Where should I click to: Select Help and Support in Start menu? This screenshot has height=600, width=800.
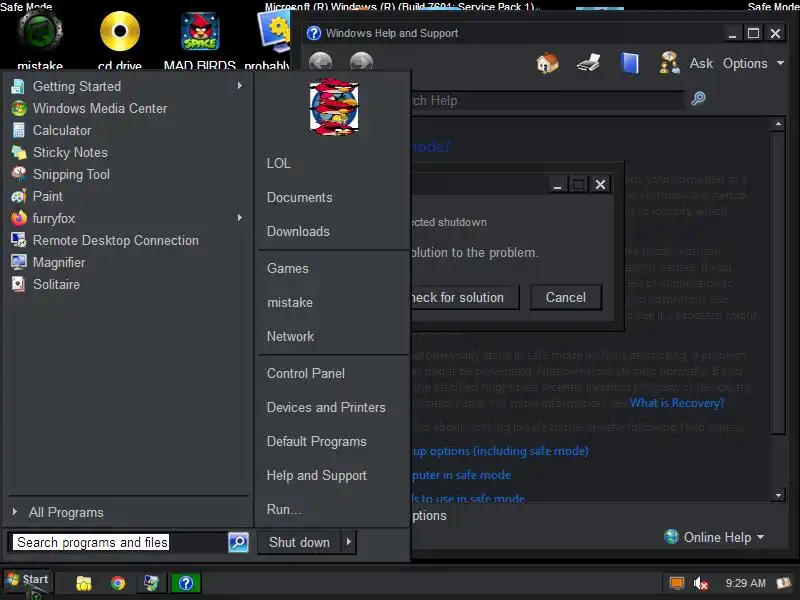click(x=316, y=476)
